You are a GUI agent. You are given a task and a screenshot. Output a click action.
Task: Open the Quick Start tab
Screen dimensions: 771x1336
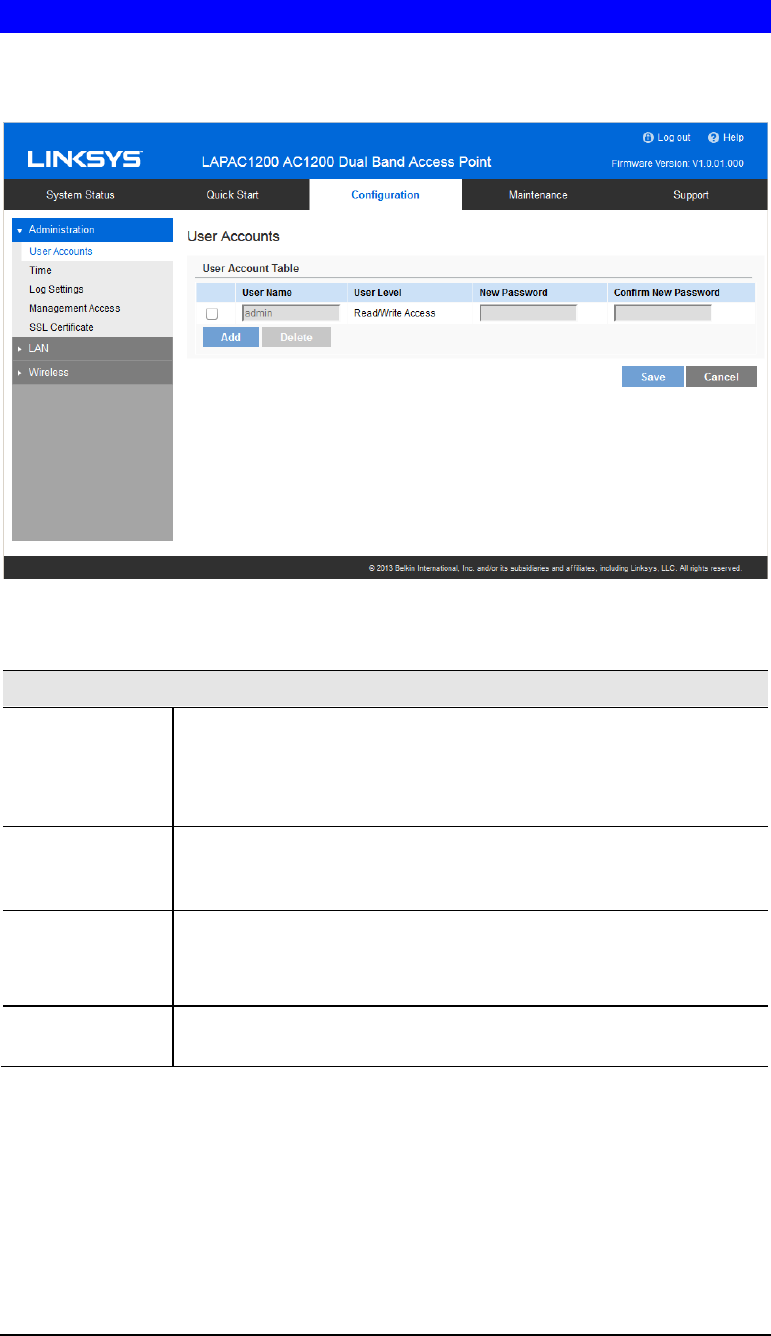[233, 195]
